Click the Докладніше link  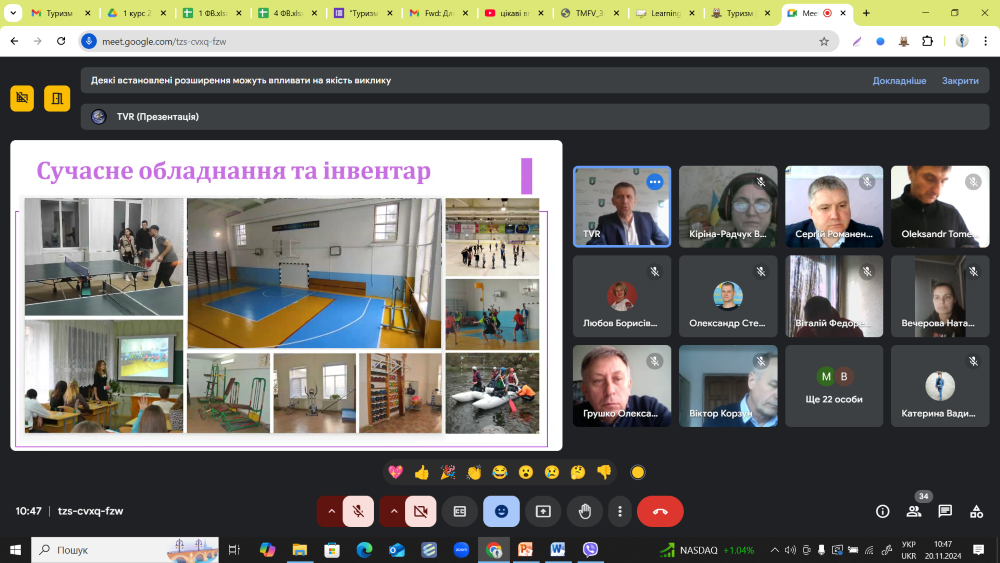click(899, 81)
